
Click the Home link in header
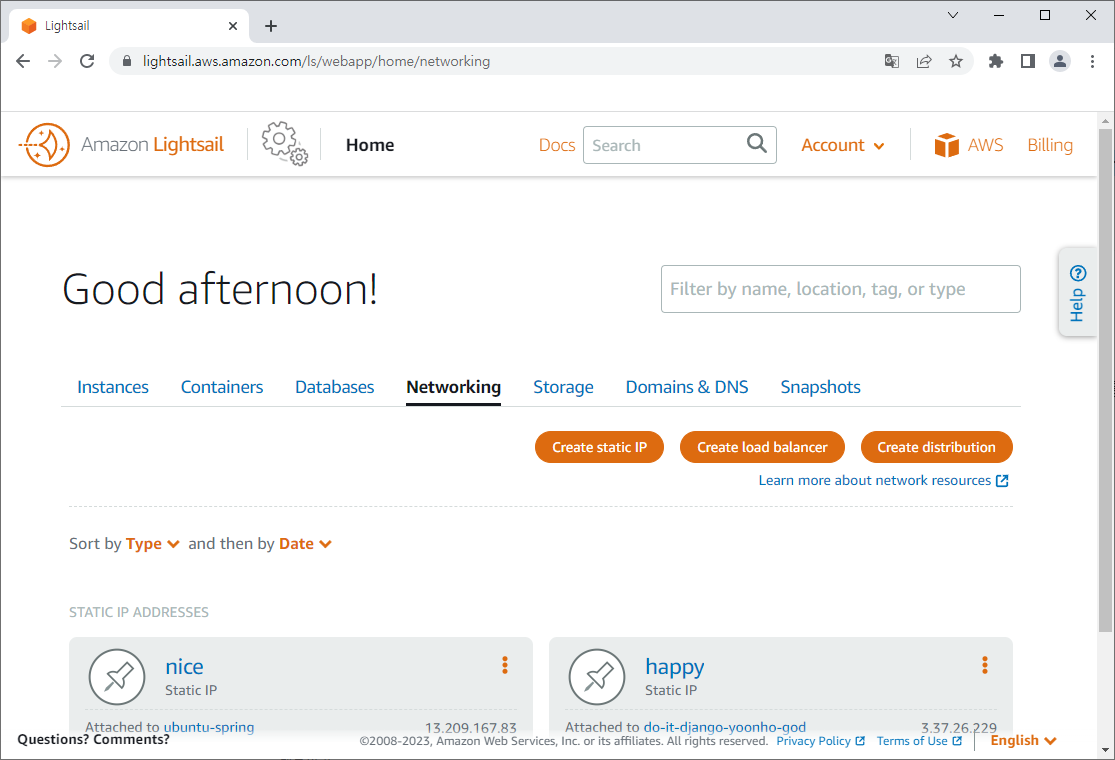click(x=370, y=145)
